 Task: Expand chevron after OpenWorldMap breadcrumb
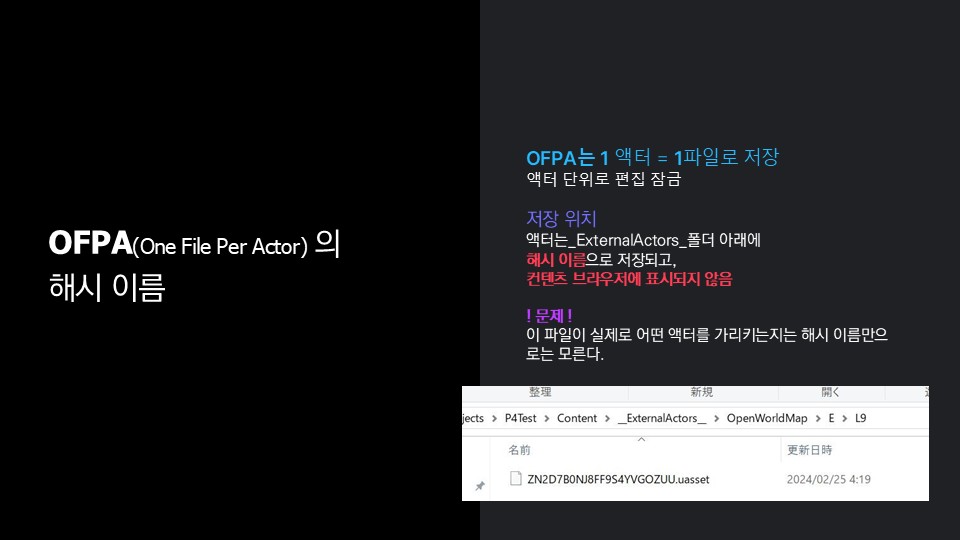[818, 419]
